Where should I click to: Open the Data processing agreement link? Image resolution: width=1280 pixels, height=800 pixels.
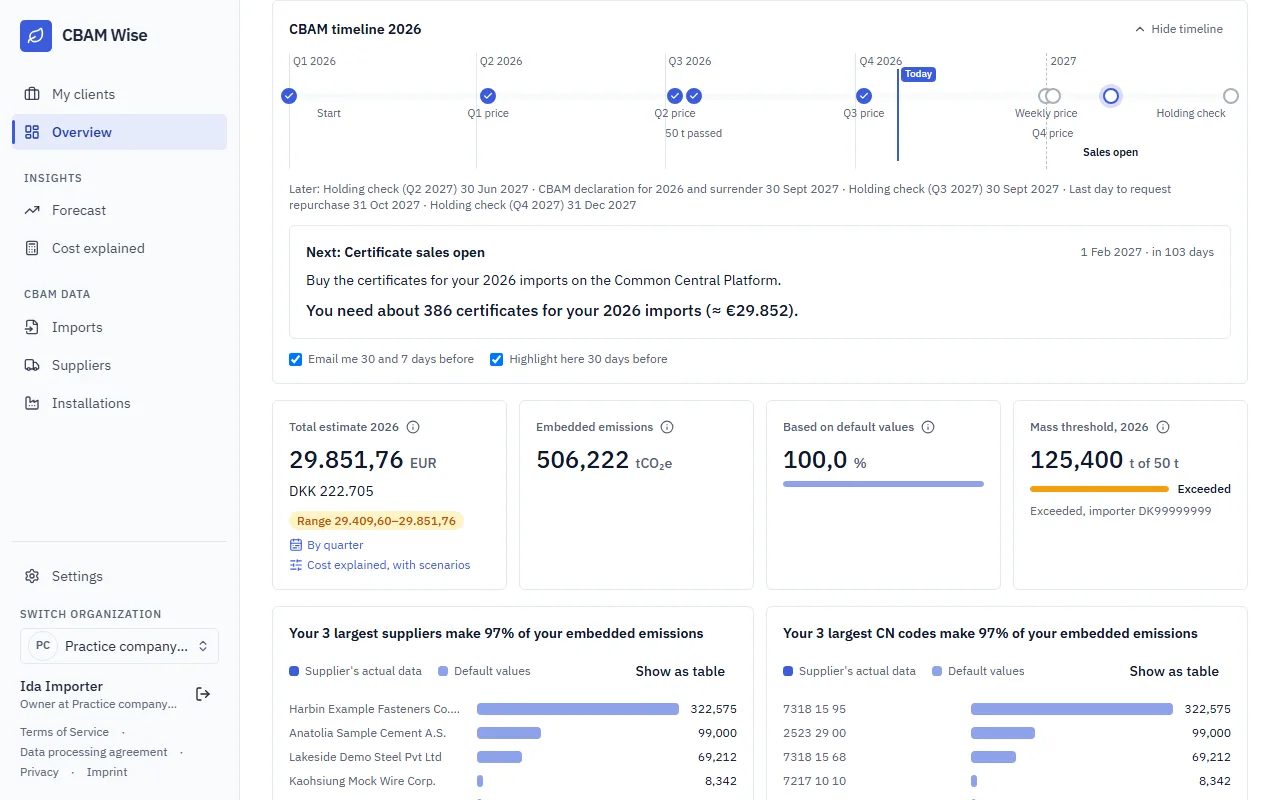point(94,752)
